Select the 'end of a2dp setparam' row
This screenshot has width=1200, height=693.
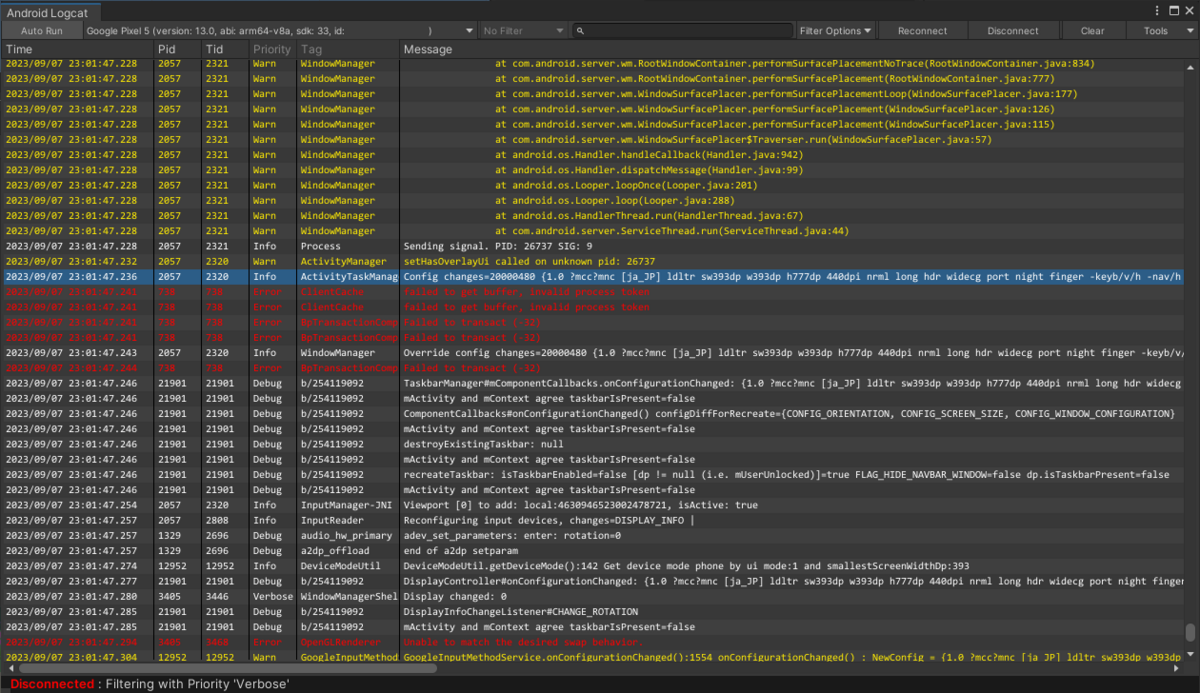tap(593, 551)
